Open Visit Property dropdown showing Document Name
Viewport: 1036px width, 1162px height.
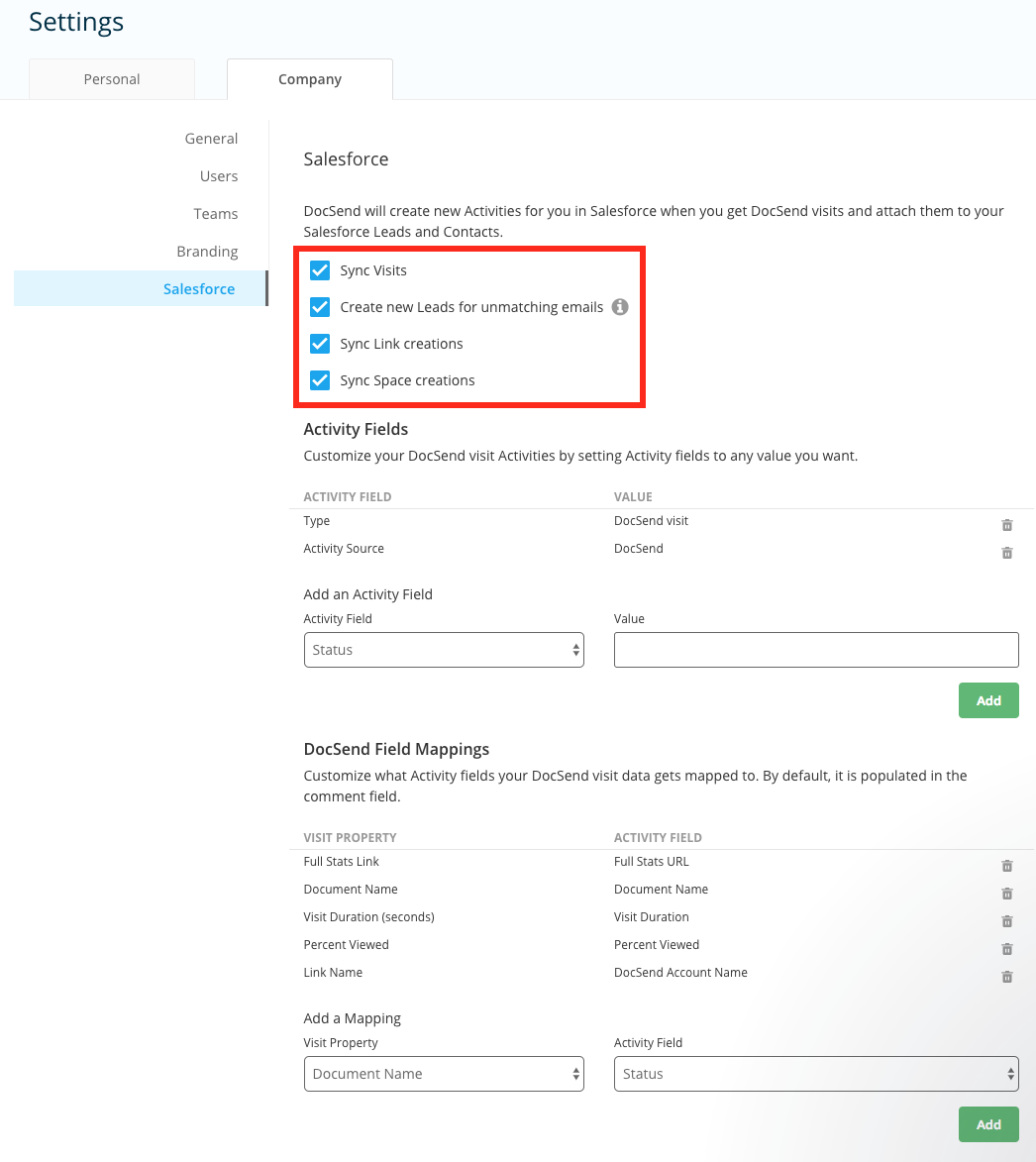pyautogui.click(x=444, y=1074)
